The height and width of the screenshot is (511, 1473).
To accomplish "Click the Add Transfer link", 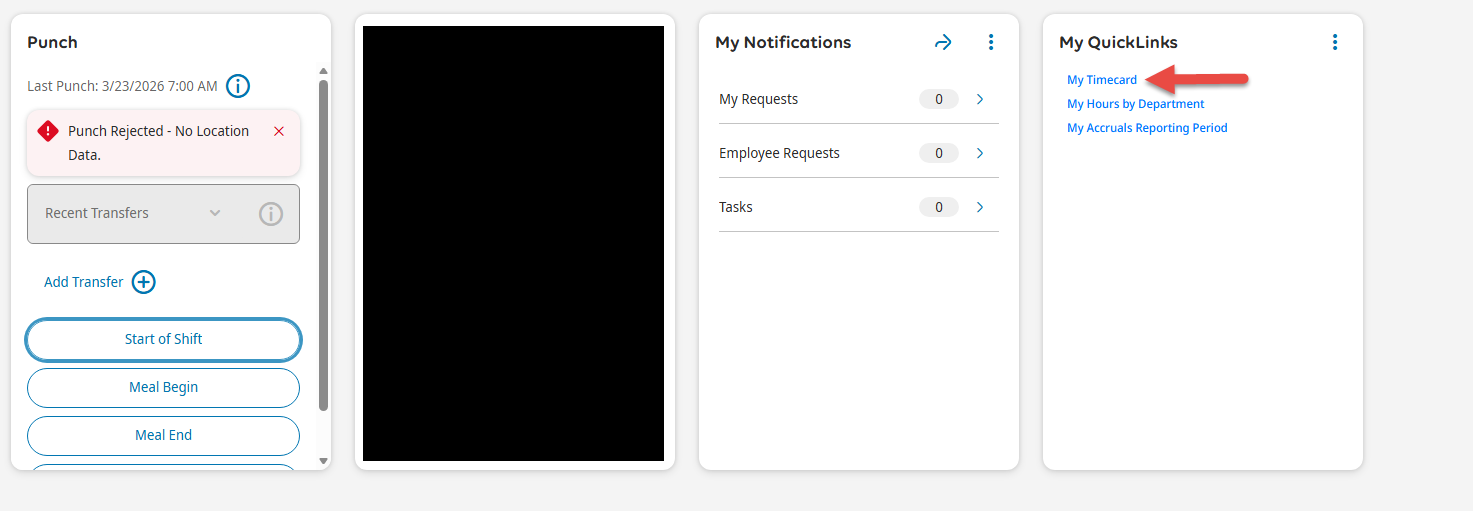I will (x=84, y=282).
